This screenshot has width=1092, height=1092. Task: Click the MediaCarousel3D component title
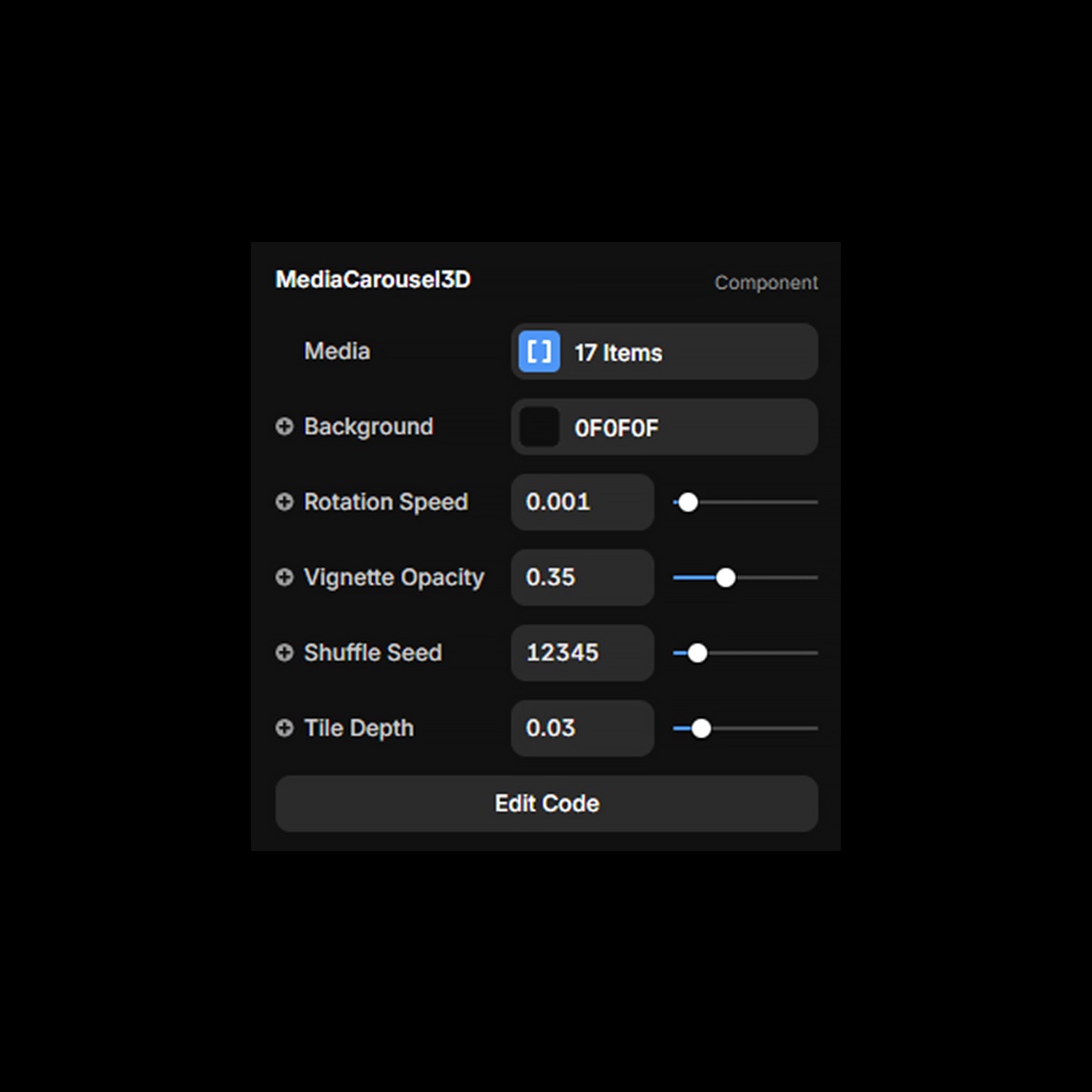point(373,279)
